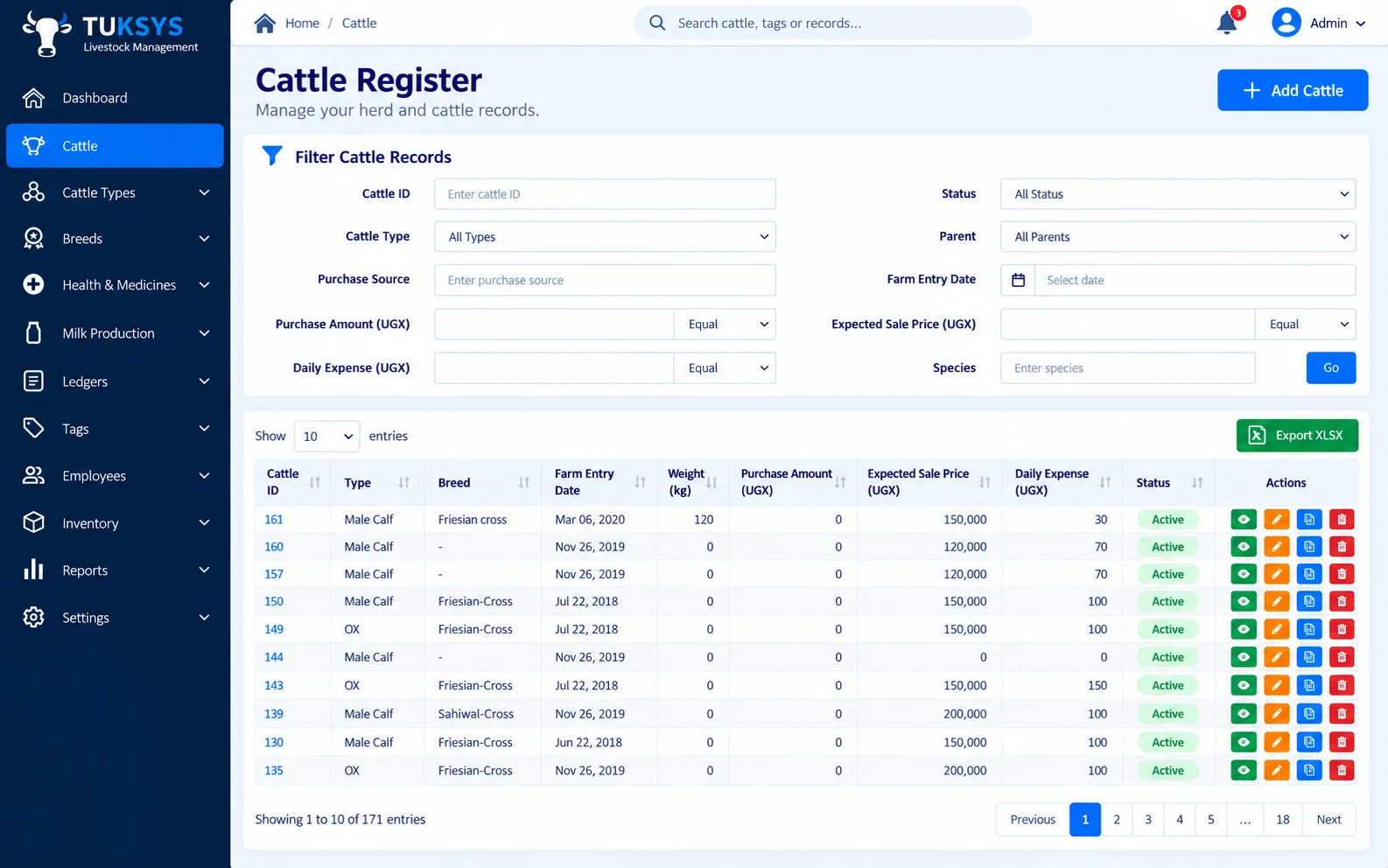Expand Cattle Types sidebar menu
The height and width of the screenshot is (868, 1388).
tap(116, 192)
